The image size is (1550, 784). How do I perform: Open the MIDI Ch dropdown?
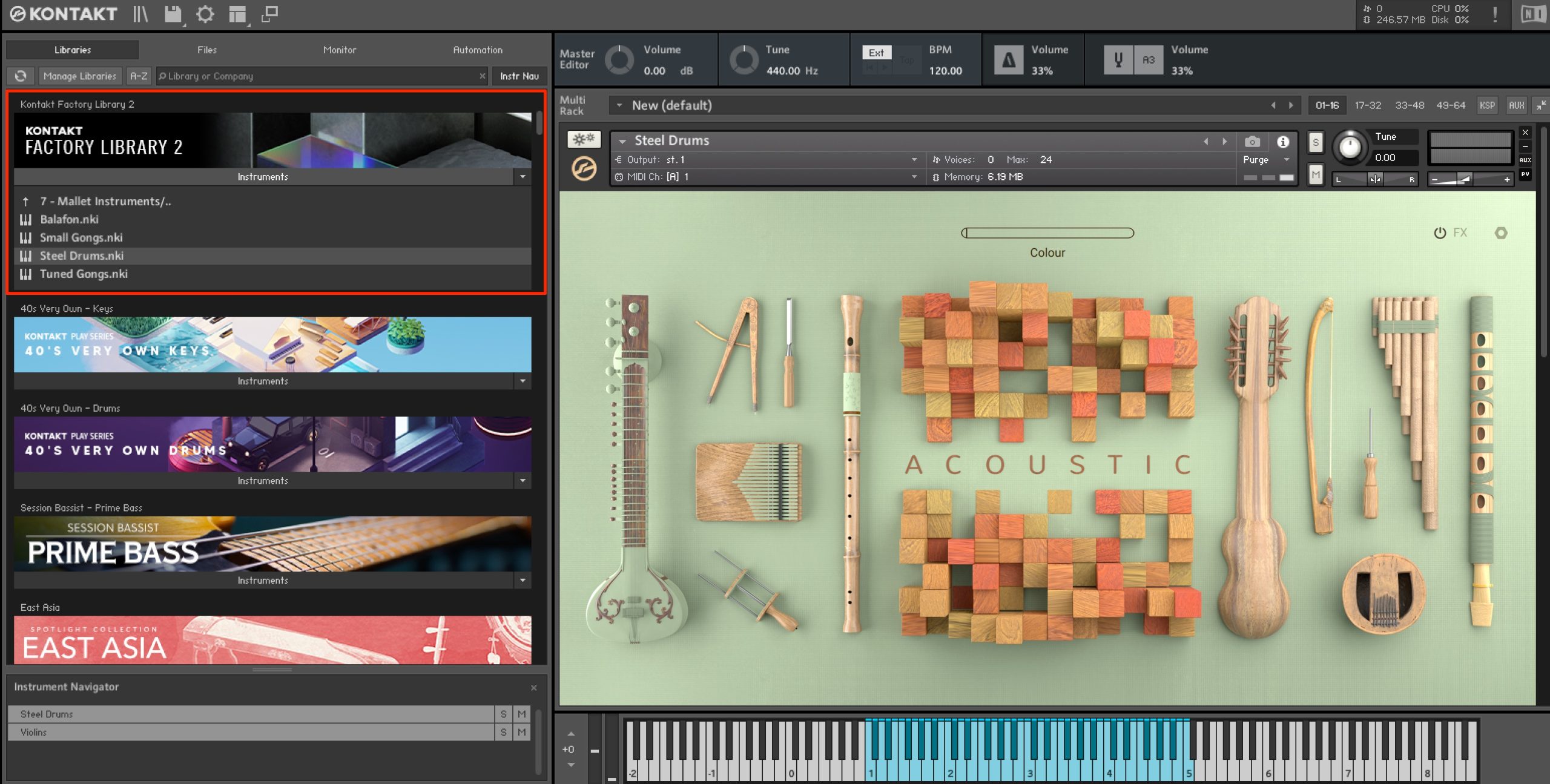tap(914, 177)
